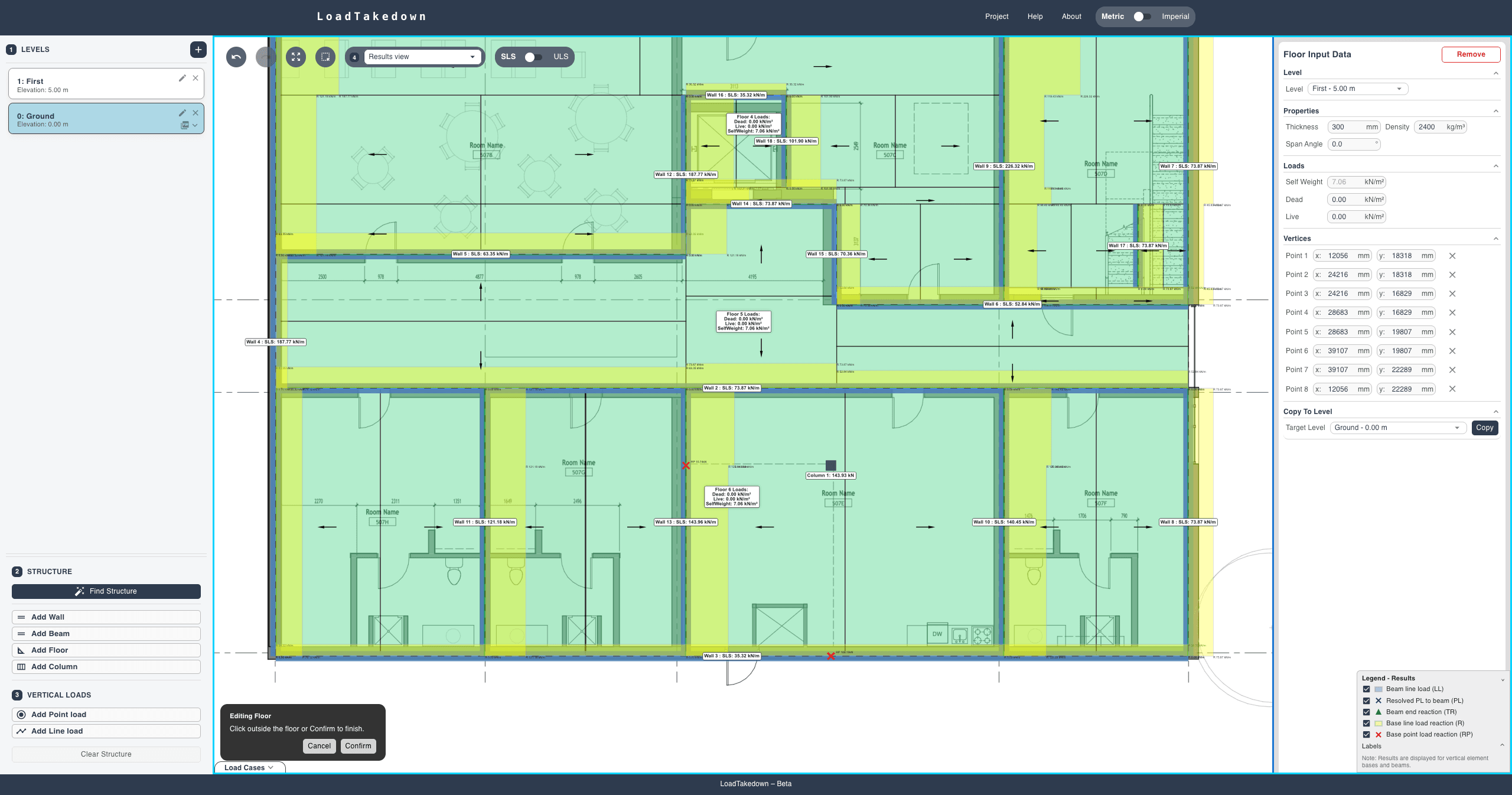Click the edit pencil icon for the First level
This screenshot has height=795, width=1512.
click(x=183, y=77)
